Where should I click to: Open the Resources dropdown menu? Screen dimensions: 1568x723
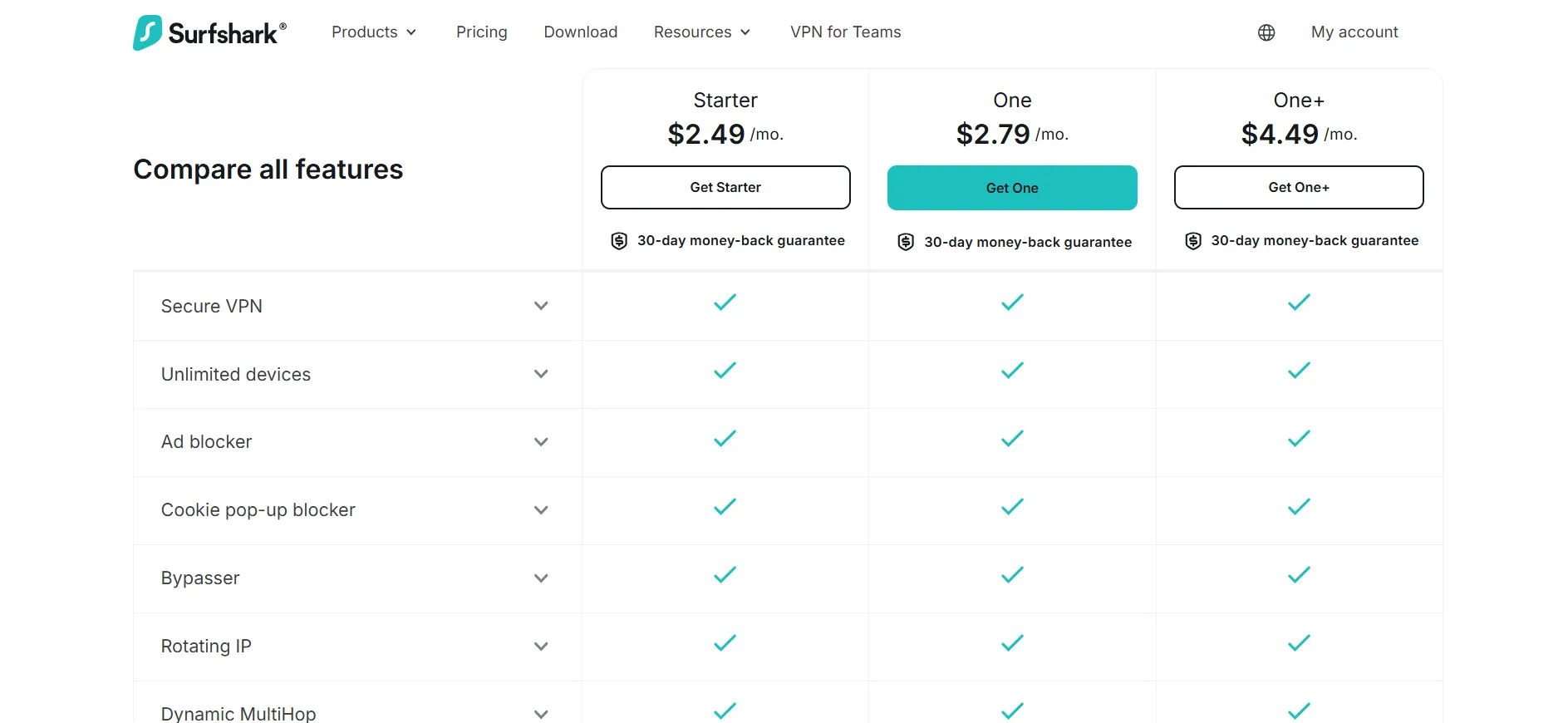pos(702,32)
